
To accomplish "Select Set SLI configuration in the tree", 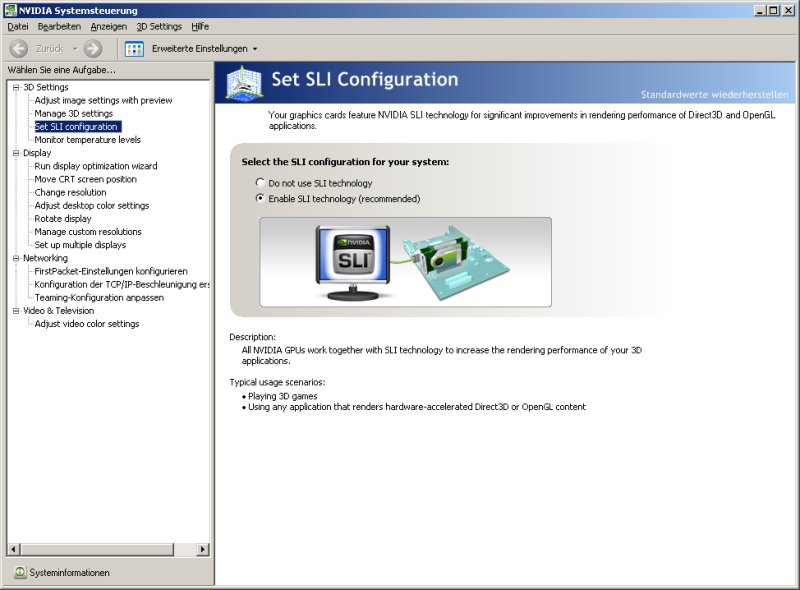I will (78, 127).
